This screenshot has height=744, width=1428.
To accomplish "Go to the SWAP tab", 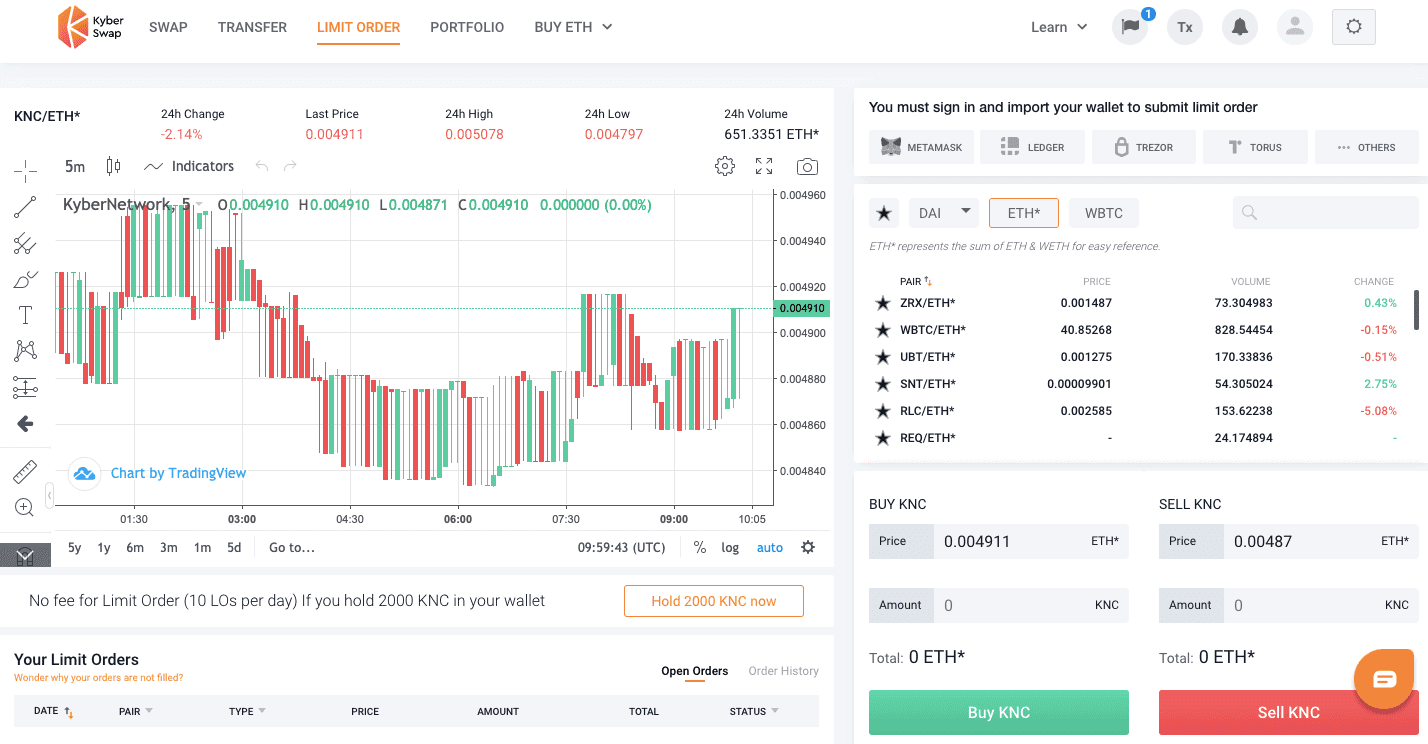I will tap(168, 27).
